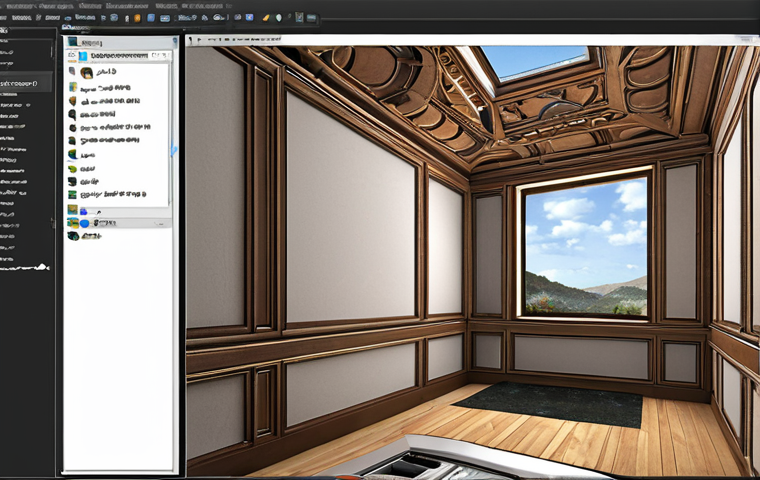760x480 pixels.
Task: Click the framed picture icon in the toolbar
Action: 299,17
